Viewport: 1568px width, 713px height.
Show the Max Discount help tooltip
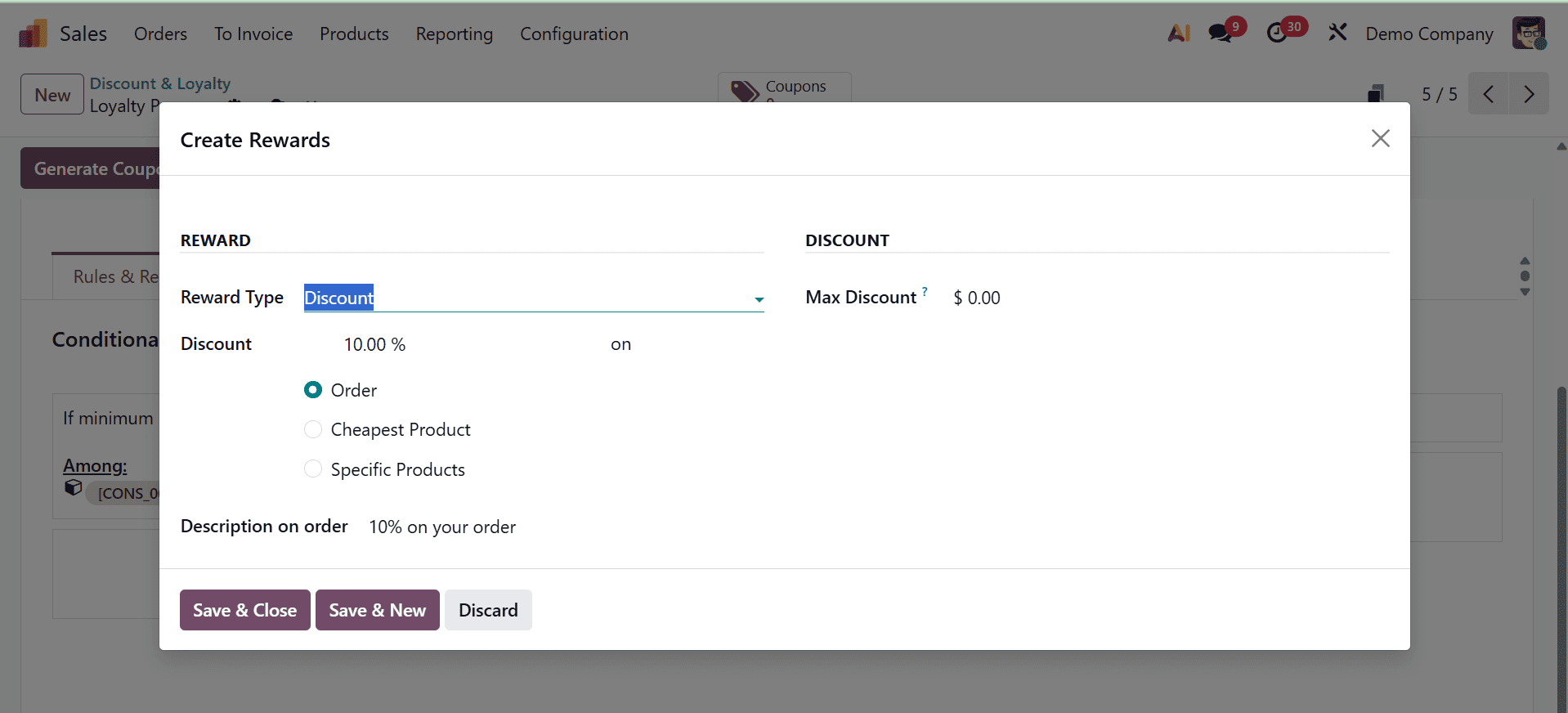[x=925, y=290]
